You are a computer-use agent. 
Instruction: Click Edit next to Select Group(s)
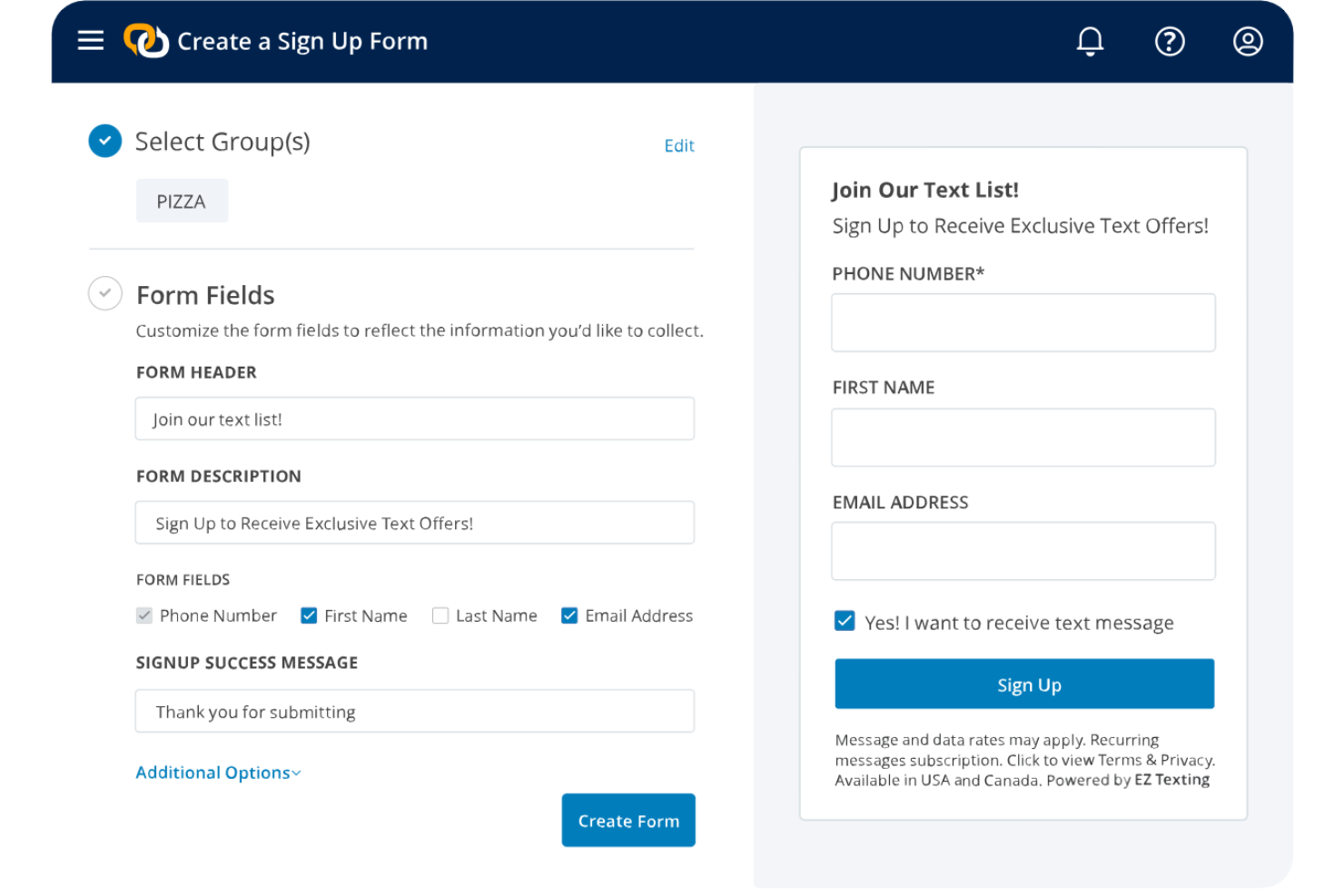coord(678,145)
